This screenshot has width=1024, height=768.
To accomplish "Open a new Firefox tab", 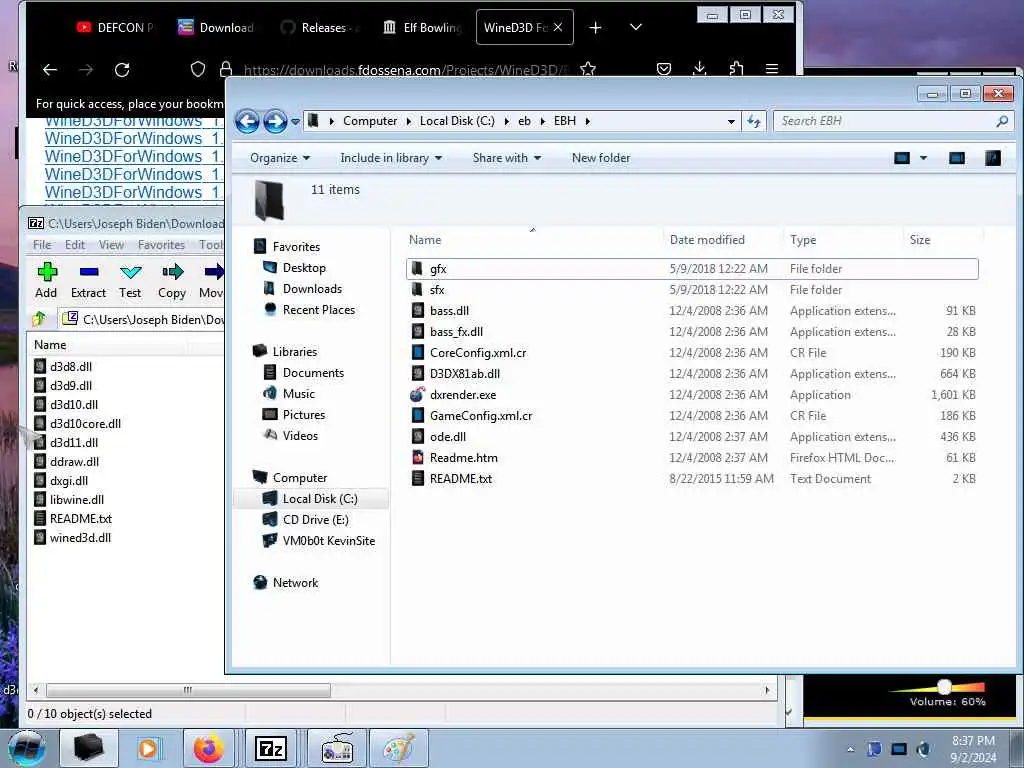I will (595, 27).
